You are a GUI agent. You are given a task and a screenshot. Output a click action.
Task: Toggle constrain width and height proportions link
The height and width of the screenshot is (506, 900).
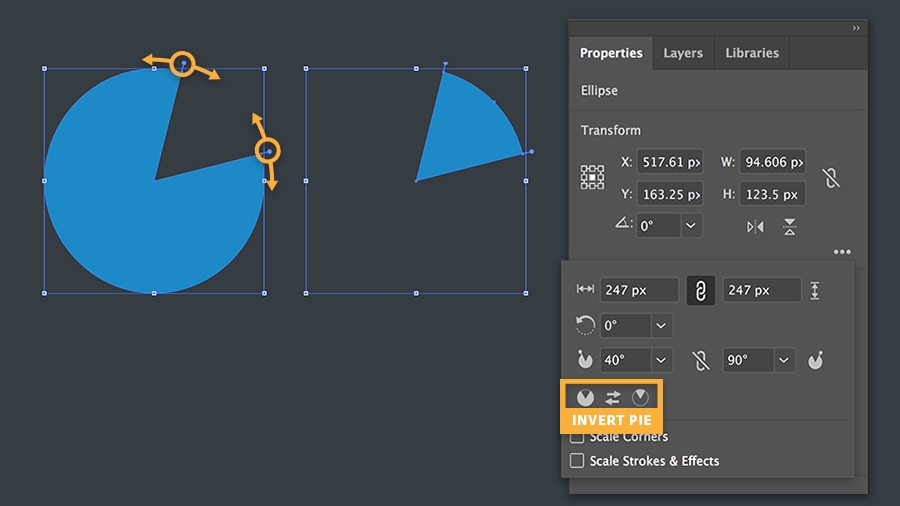point(701,290)
